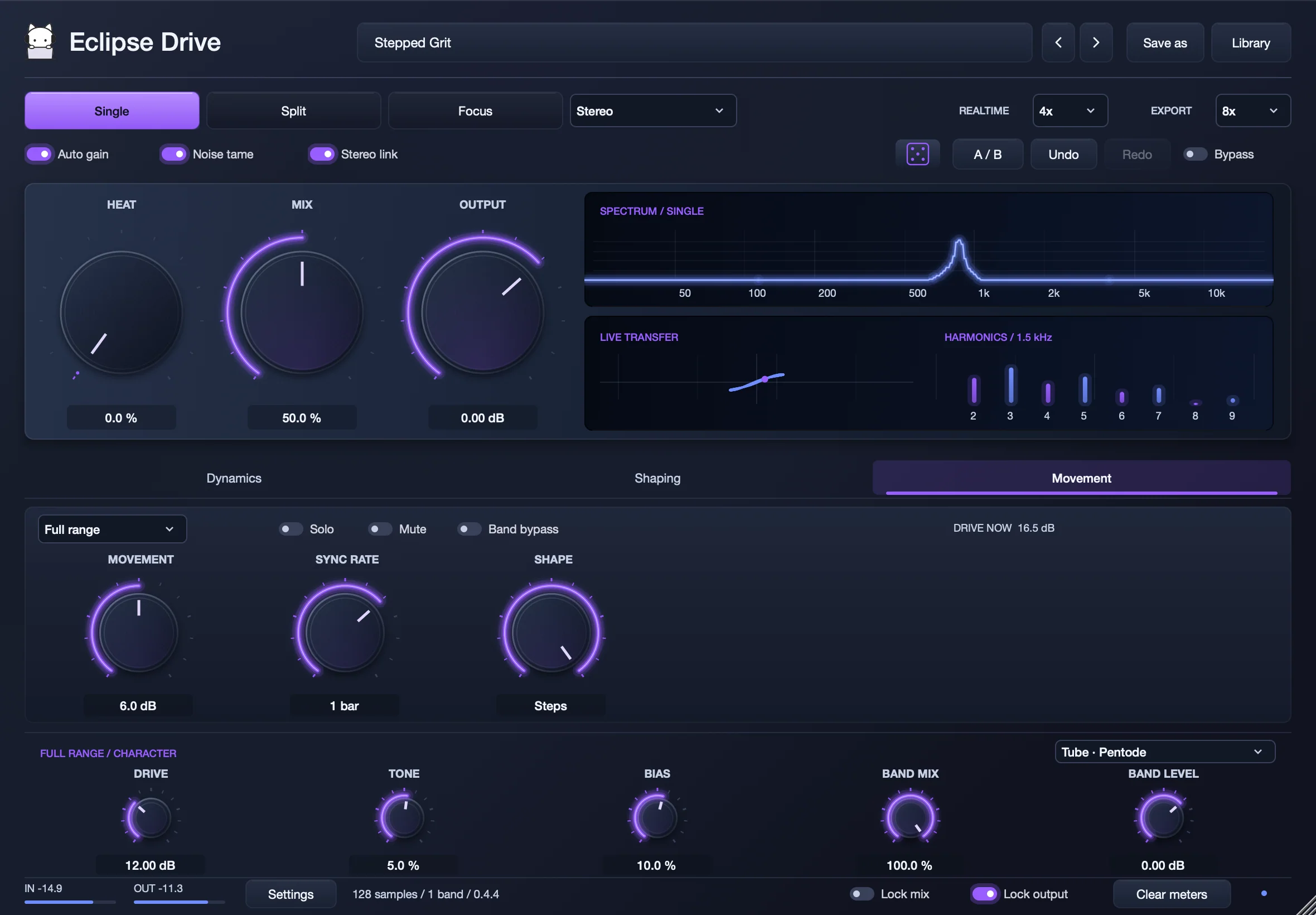
Task: Click the Save as button
Action: click(x=1165, y=42)
